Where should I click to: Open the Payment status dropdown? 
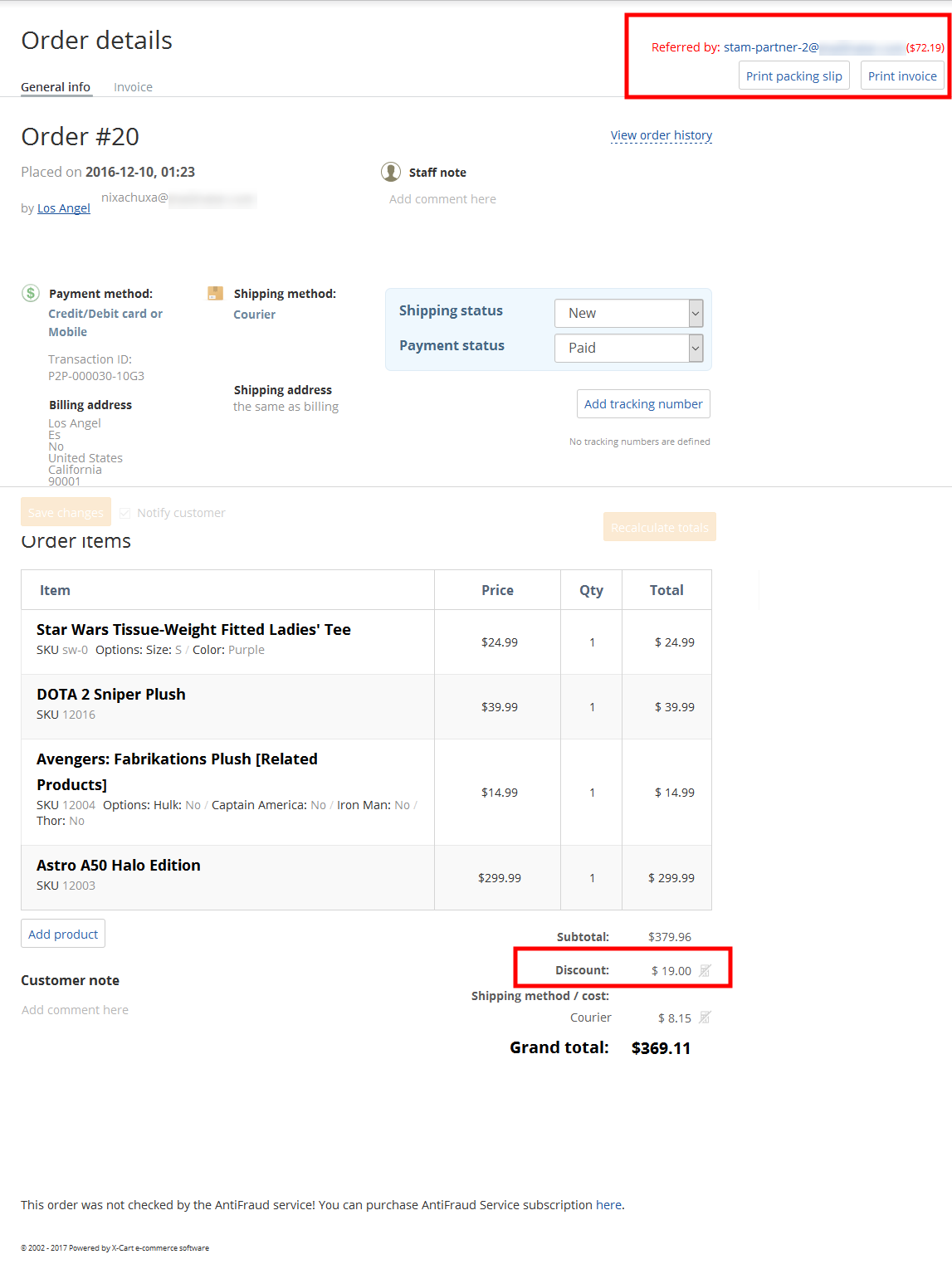628,348
